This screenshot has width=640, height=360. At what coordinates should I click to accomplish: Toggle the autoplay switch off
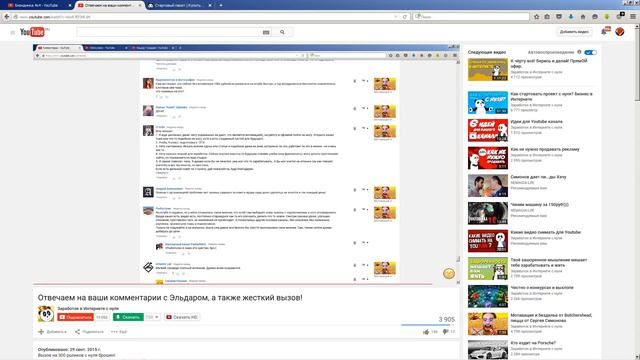click(590, 52)
